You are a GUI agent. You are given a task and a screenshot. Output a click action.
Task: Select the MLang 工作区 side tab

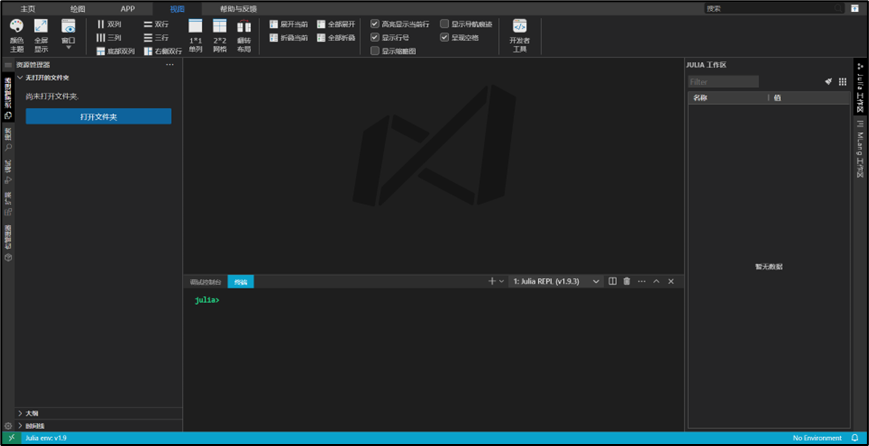tap(860, 148)
